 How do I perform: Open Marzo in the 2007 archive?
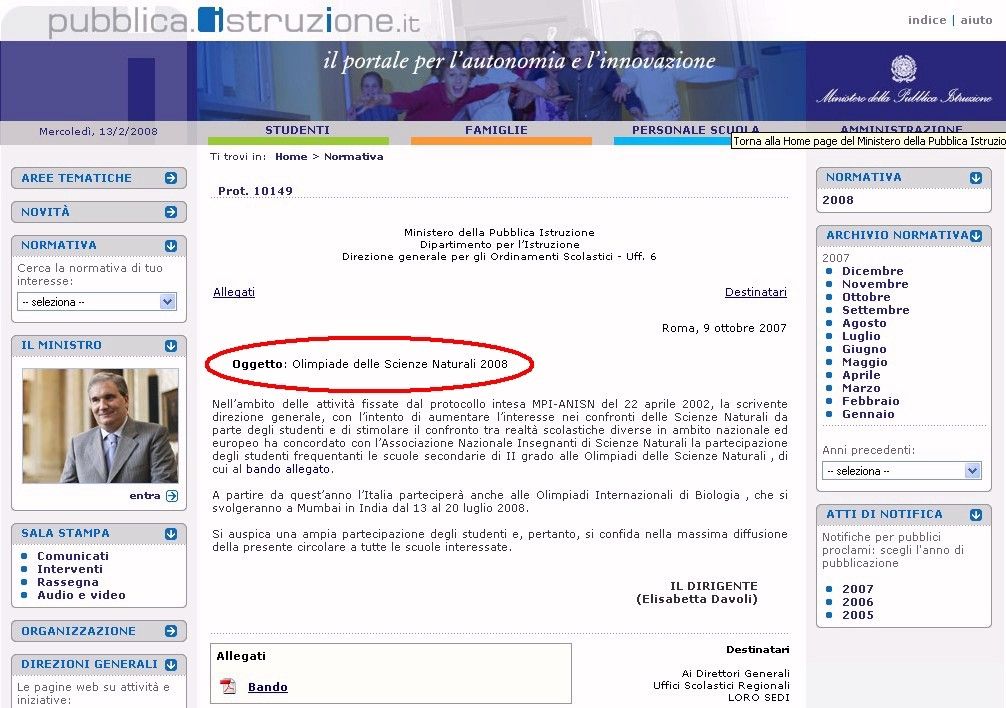(861, 388)
